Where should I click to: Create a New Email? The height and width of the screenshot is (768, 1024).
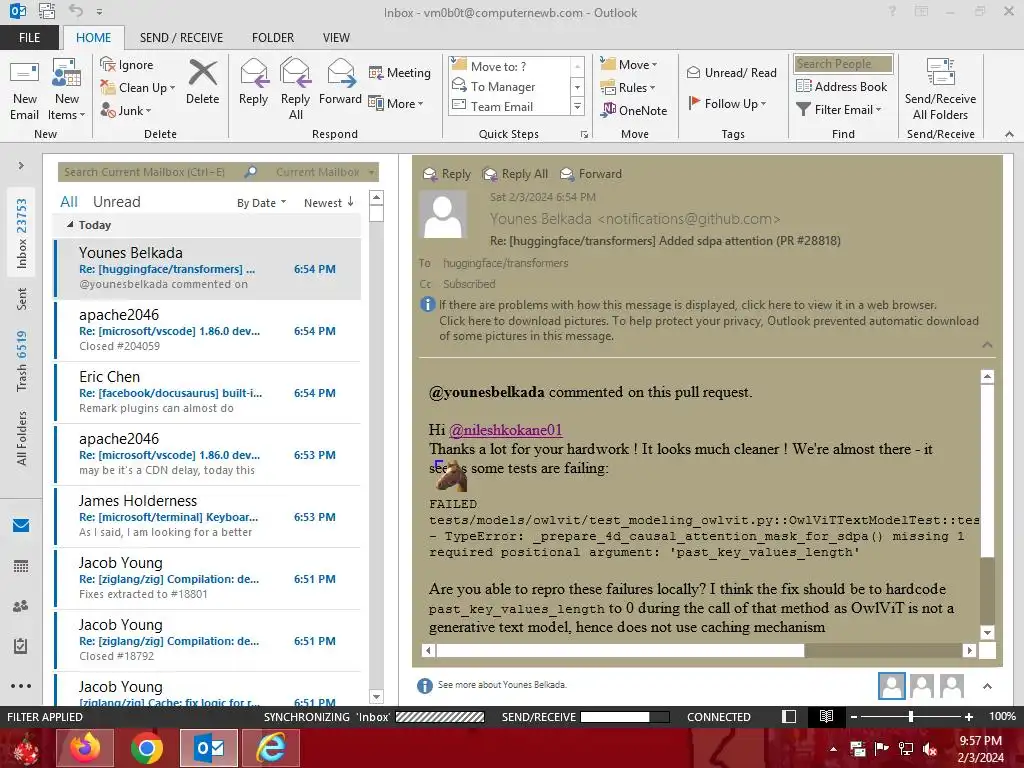pyautogui.click(x=24, y=89)
